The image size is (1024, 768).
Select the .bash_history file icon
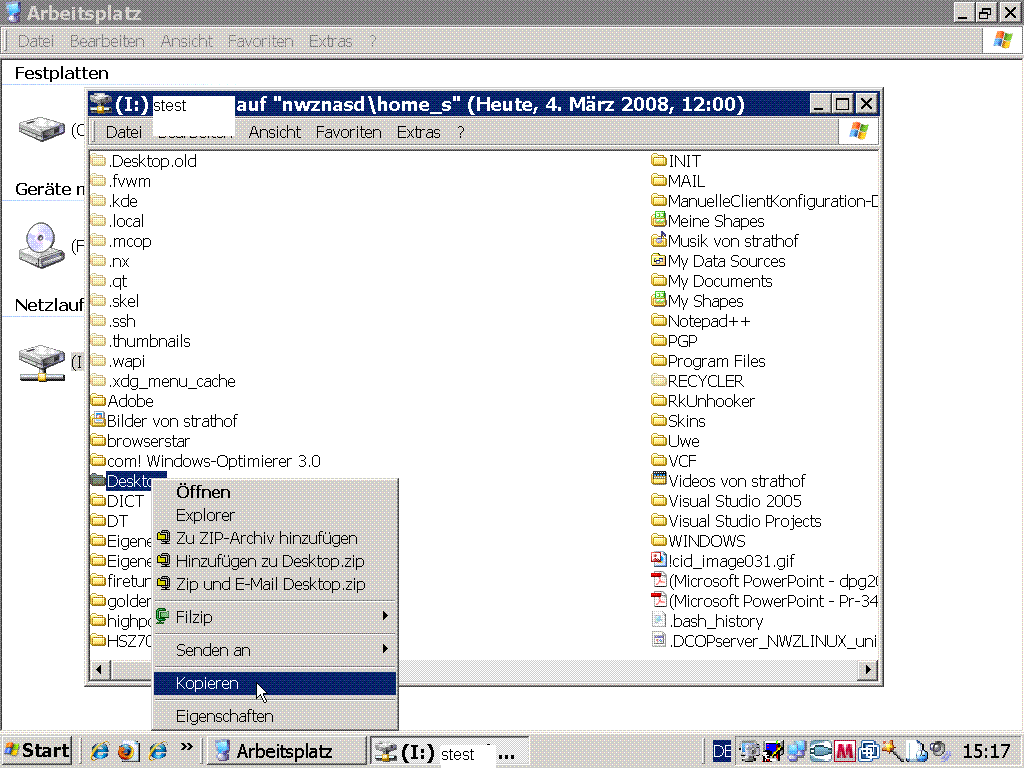pyautogui.click(x=659, y=621)
